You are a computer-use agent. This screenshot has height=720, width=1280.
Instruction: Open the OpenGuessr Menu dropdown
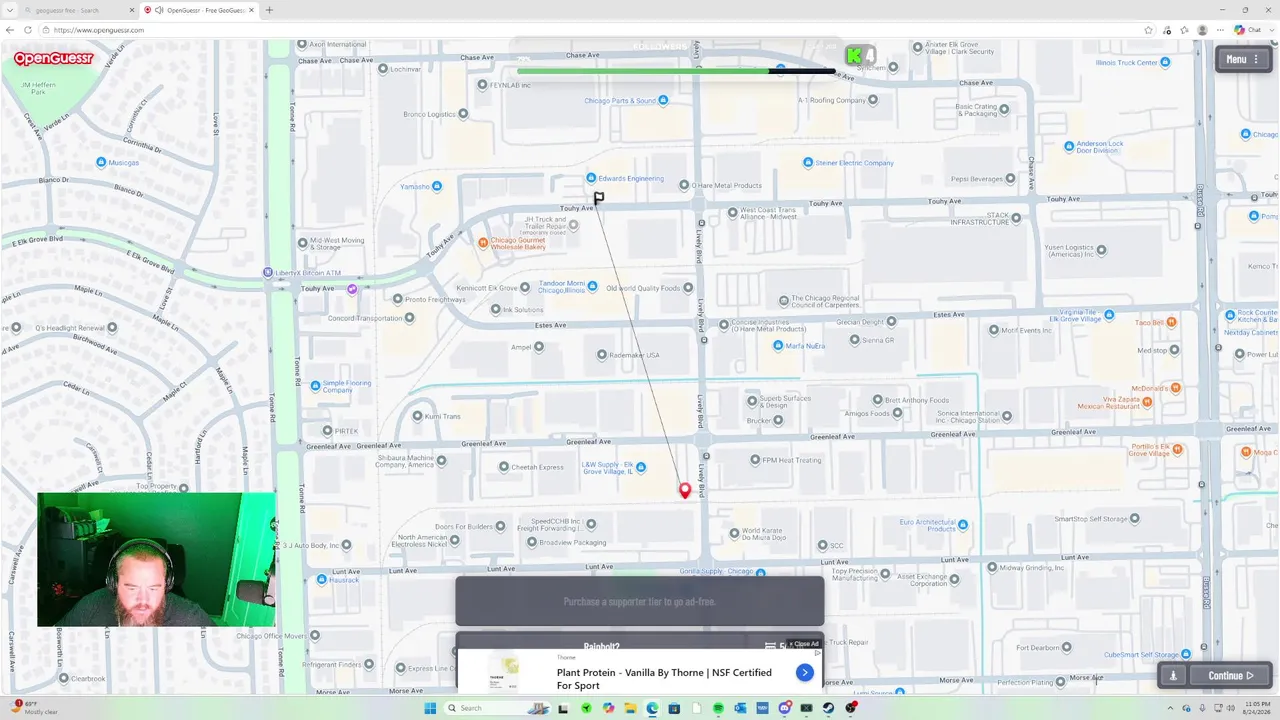coord(1242,59)
